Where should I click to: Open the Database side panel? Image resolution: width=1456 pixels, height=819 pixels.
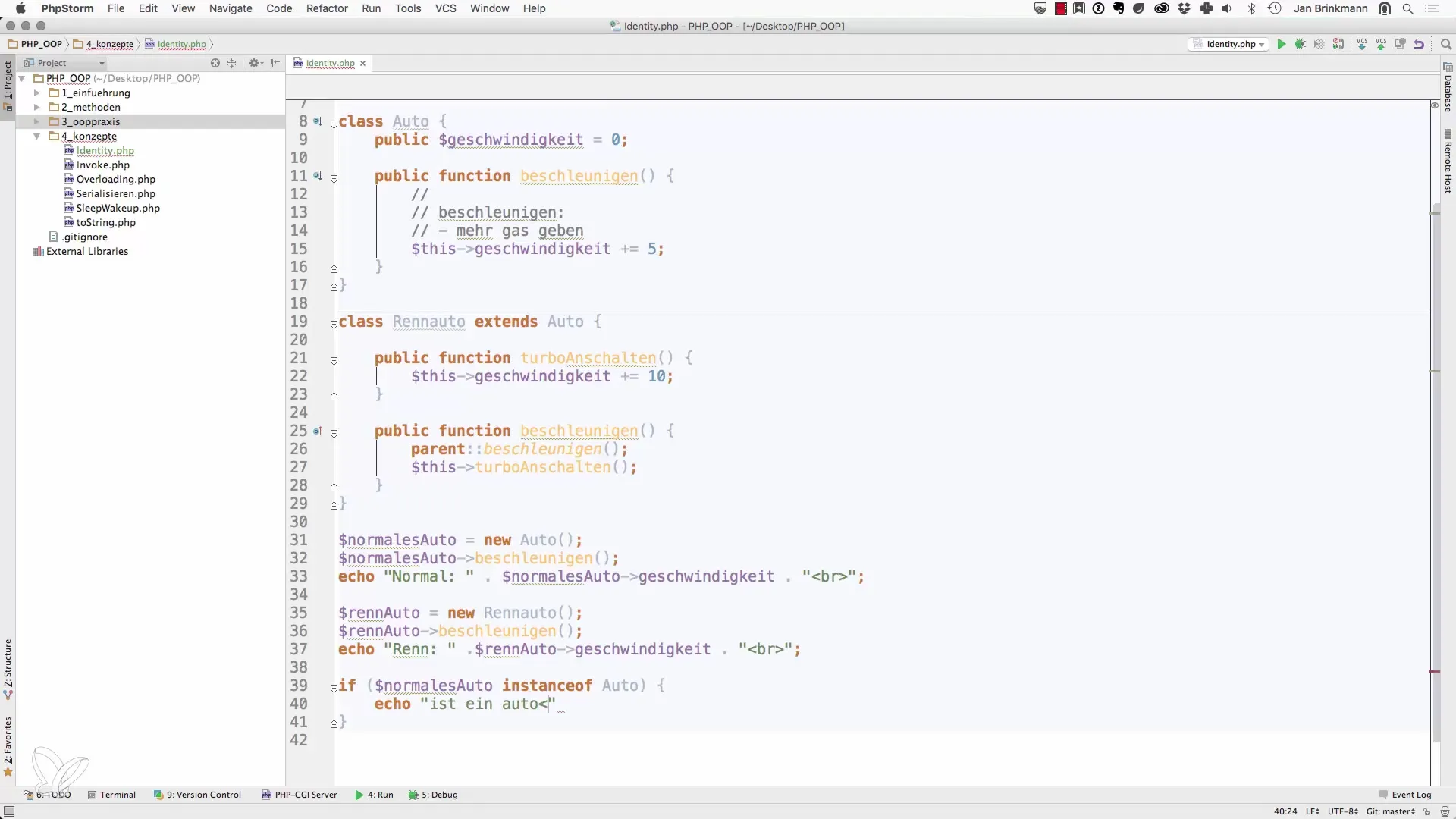pos(1448,88)
